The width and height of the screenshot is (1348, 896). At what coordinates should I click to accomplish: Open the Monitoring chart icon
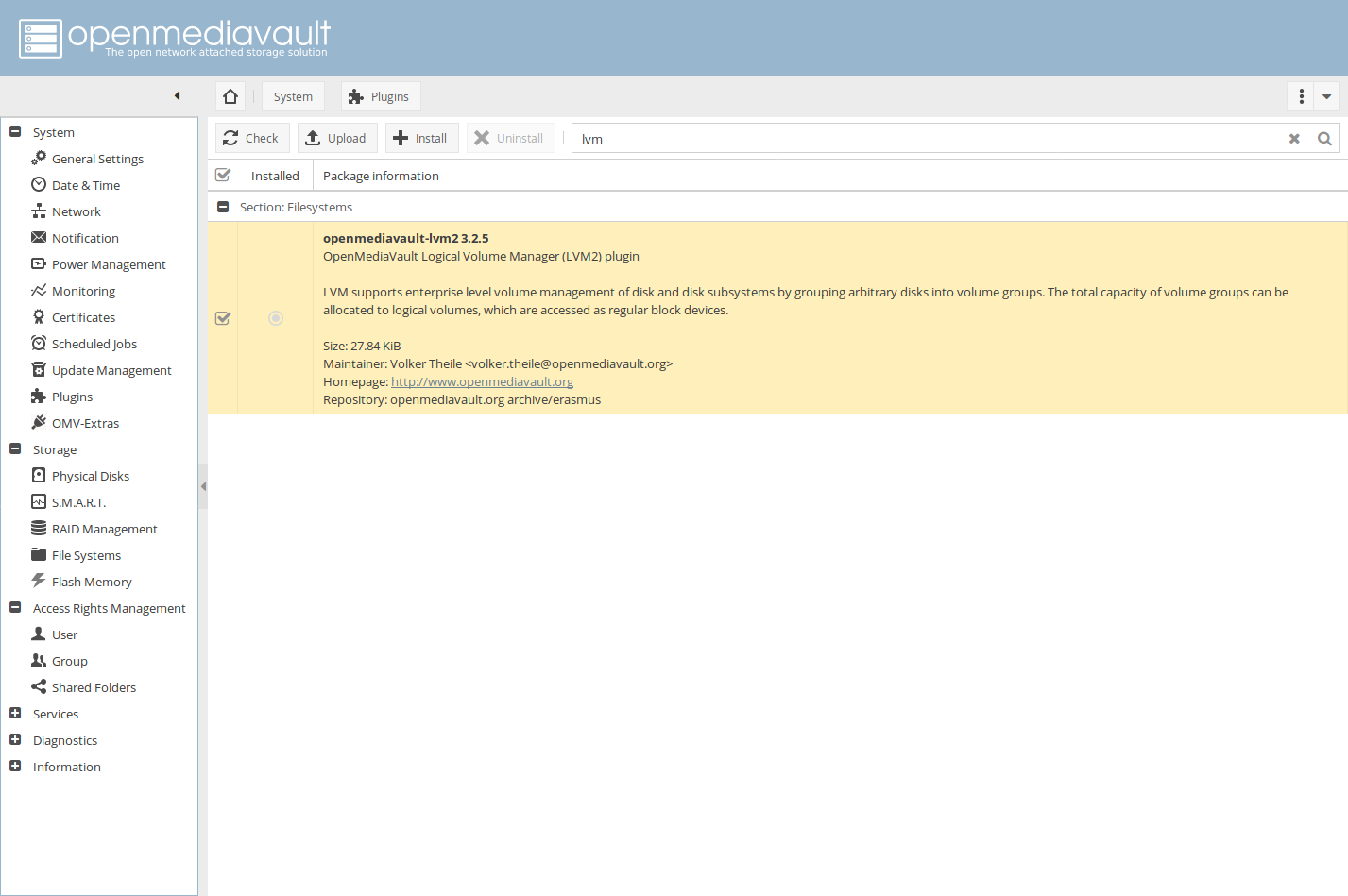click(x=39, y=290)
